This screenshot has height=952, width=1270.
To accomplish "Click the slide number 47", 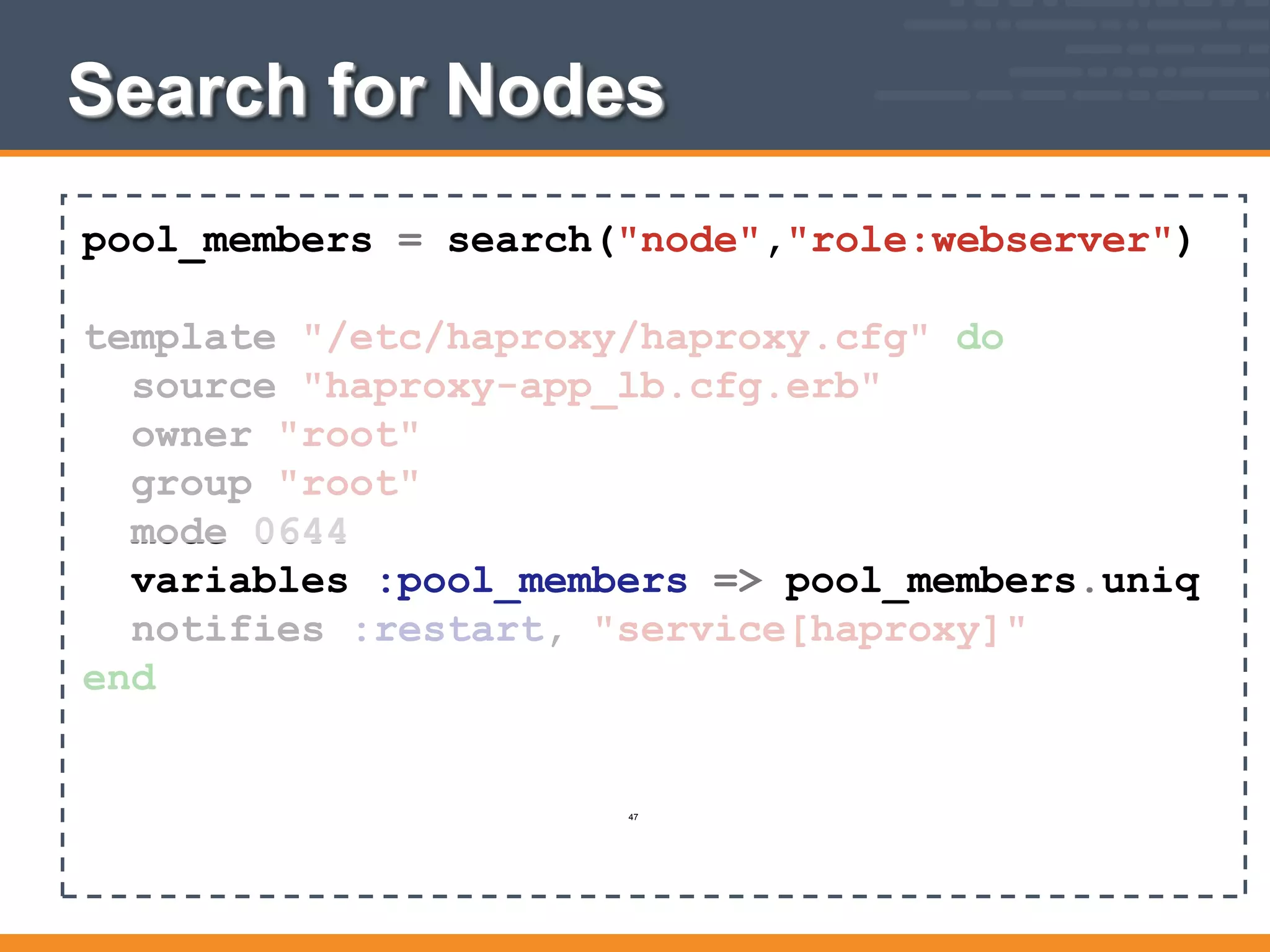I will [x=633, y=817].
